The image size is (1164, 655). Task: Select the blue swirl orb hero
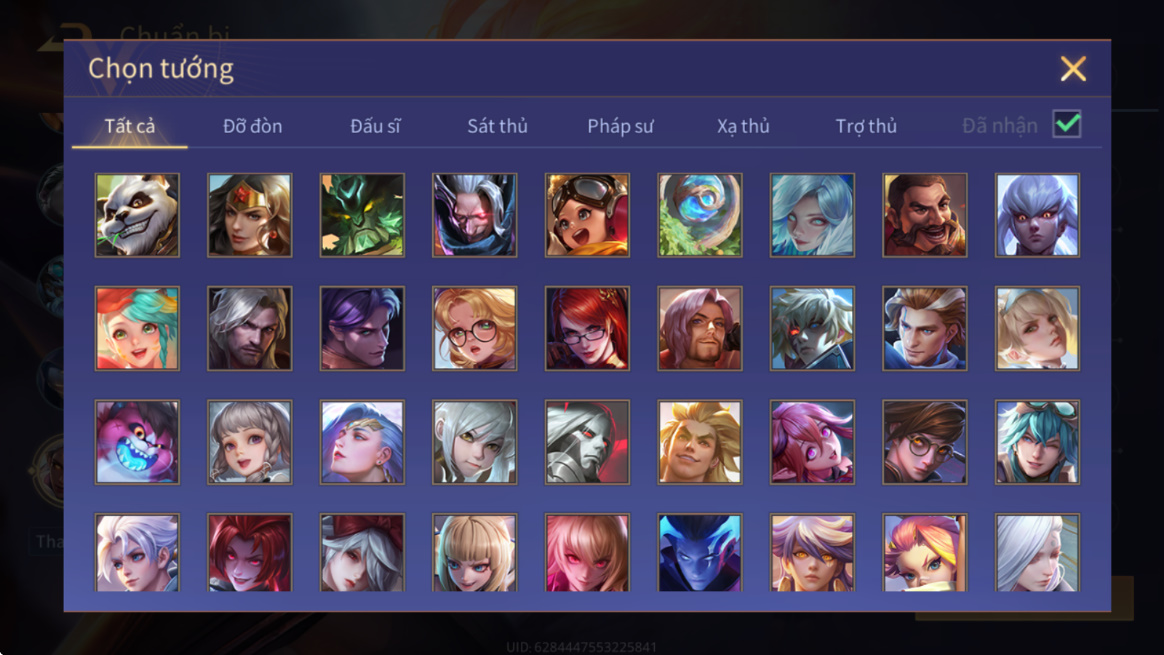(x=700, y=215)
